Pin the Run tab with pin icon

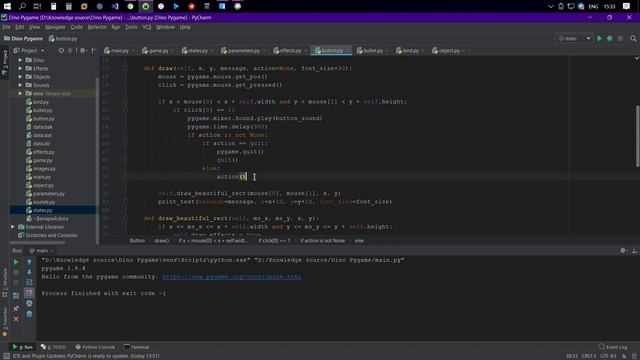coord(16,309)
